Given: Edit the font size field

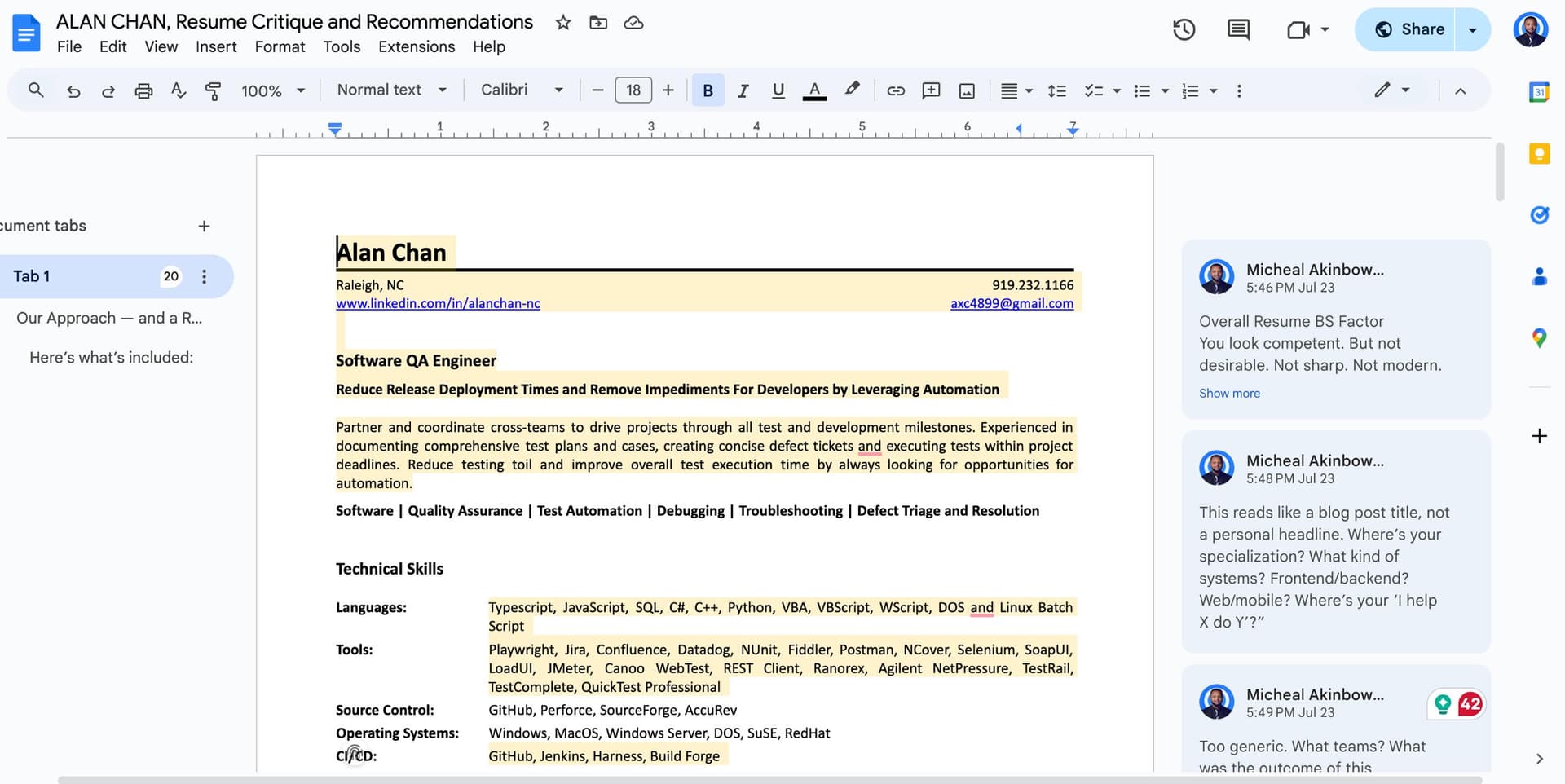Looking at the screenshot, I should (x=633, y=90).
